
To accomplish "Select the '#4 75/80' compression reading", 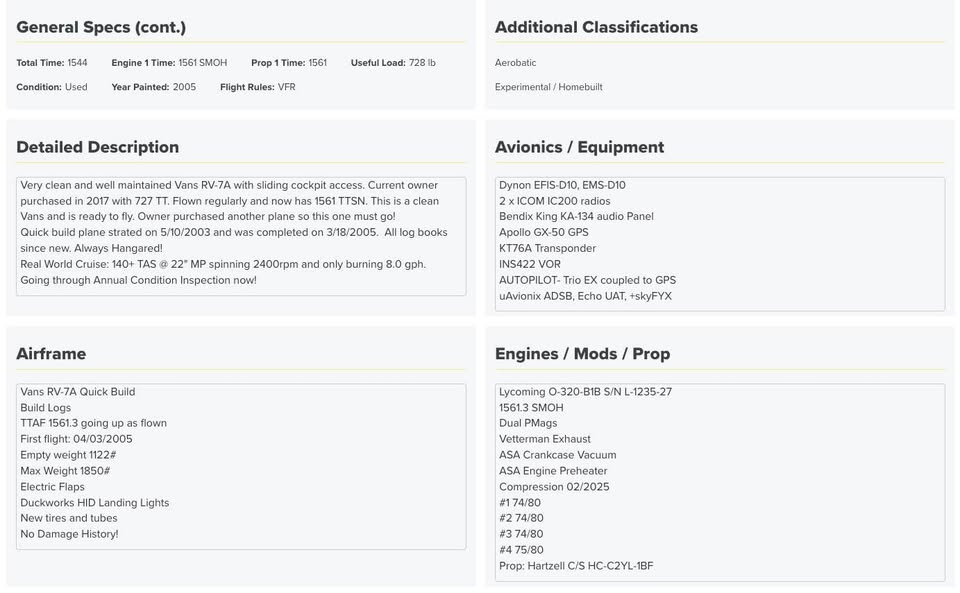I will (521, 550).
